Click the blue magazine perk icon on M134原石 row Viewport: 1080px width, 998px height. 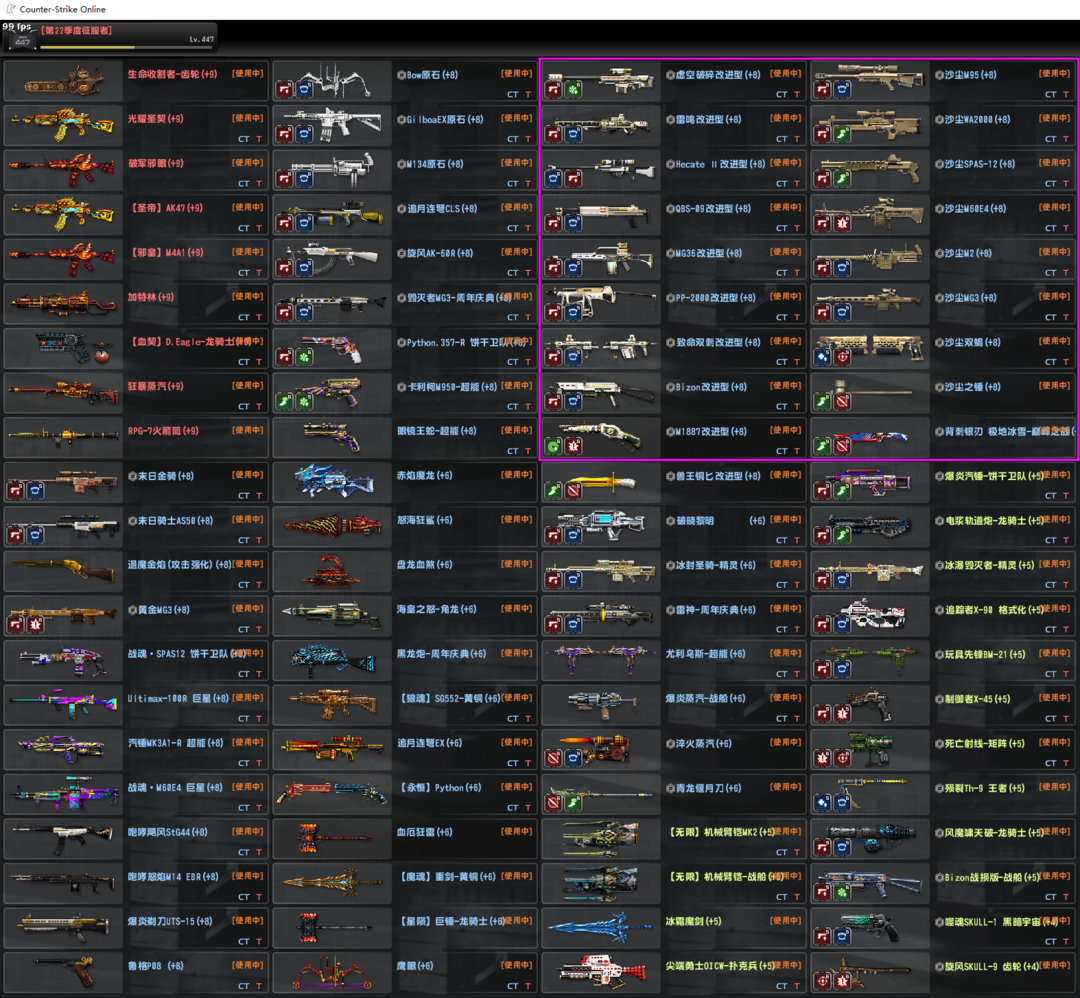304,178
